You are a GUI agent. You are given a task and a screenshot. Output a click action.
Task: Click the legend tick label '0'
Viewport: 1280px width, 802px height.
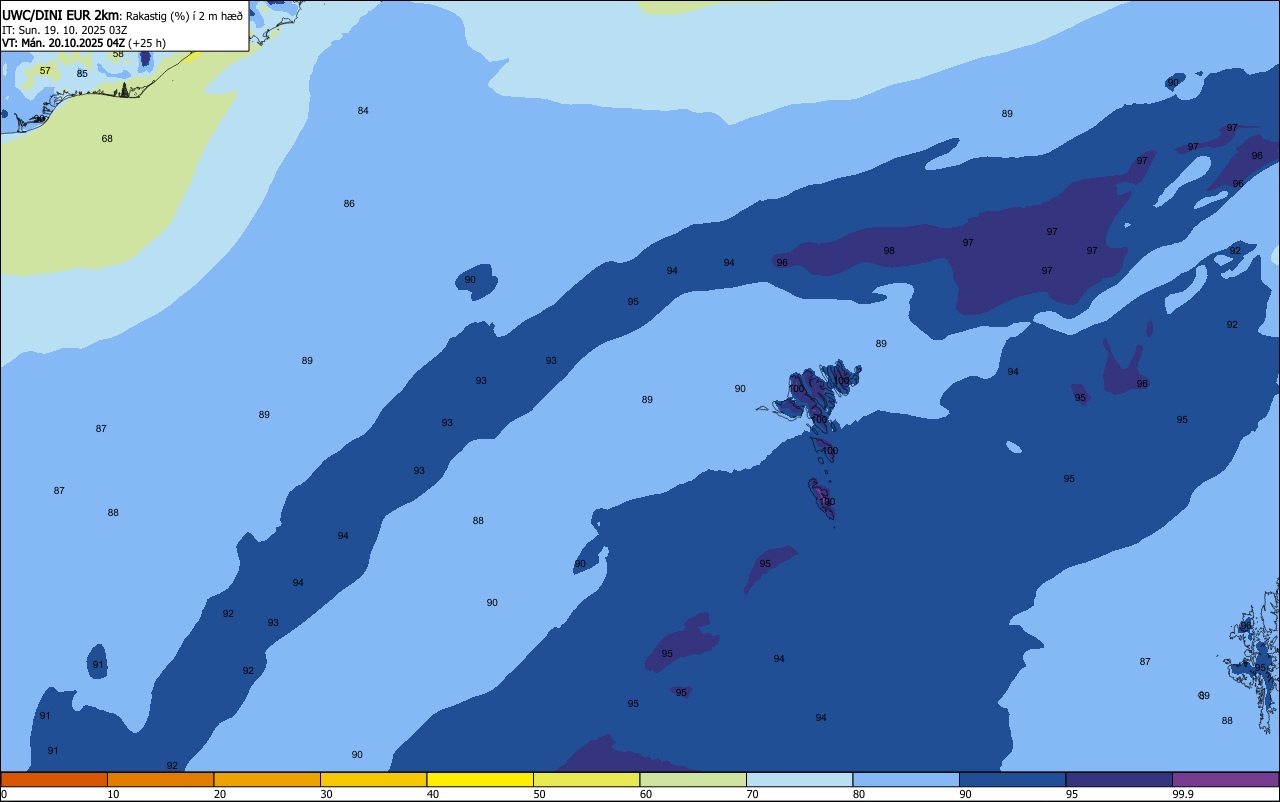(4, 794)
